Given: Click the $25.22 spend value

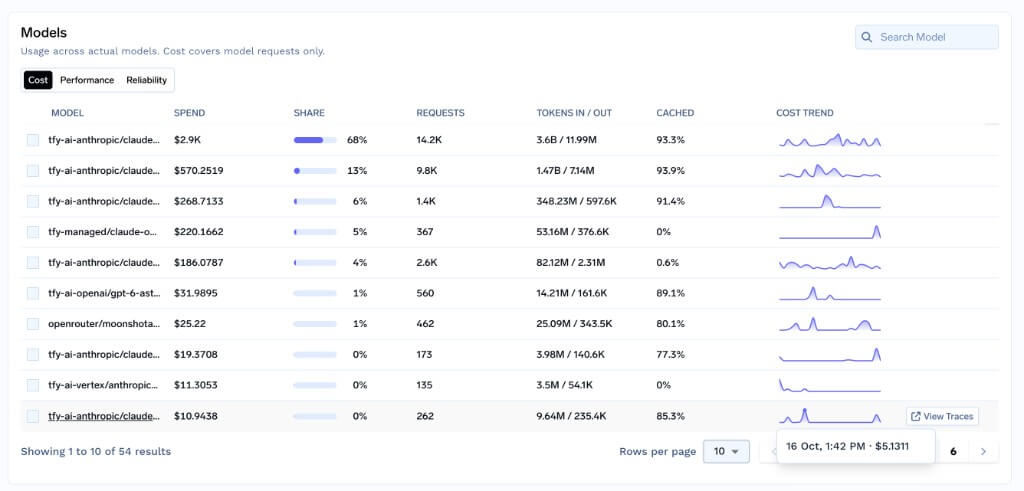Looking at the screenshot, I should [189, 324].
